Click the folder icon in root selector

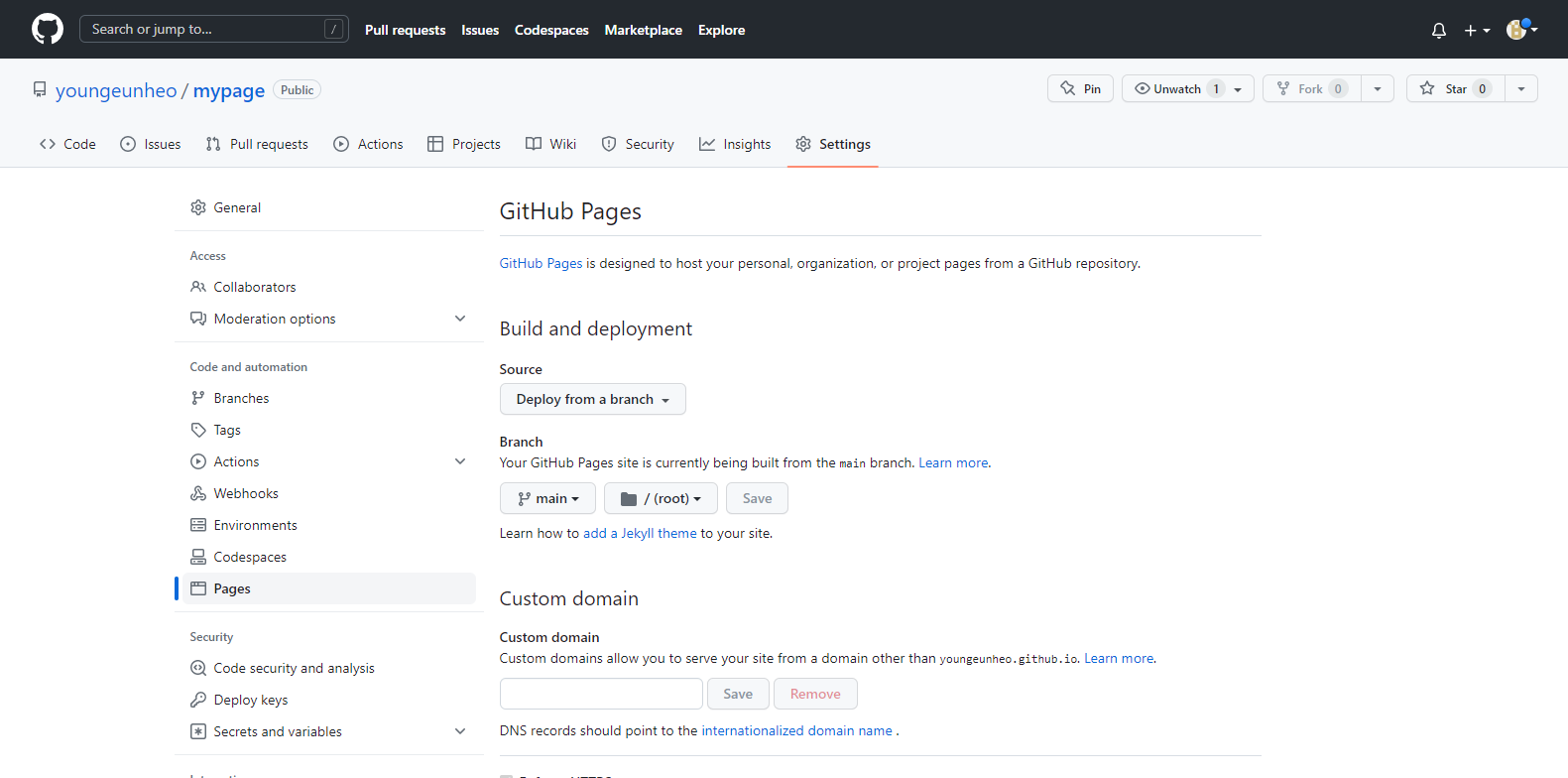tap(629, 499)
